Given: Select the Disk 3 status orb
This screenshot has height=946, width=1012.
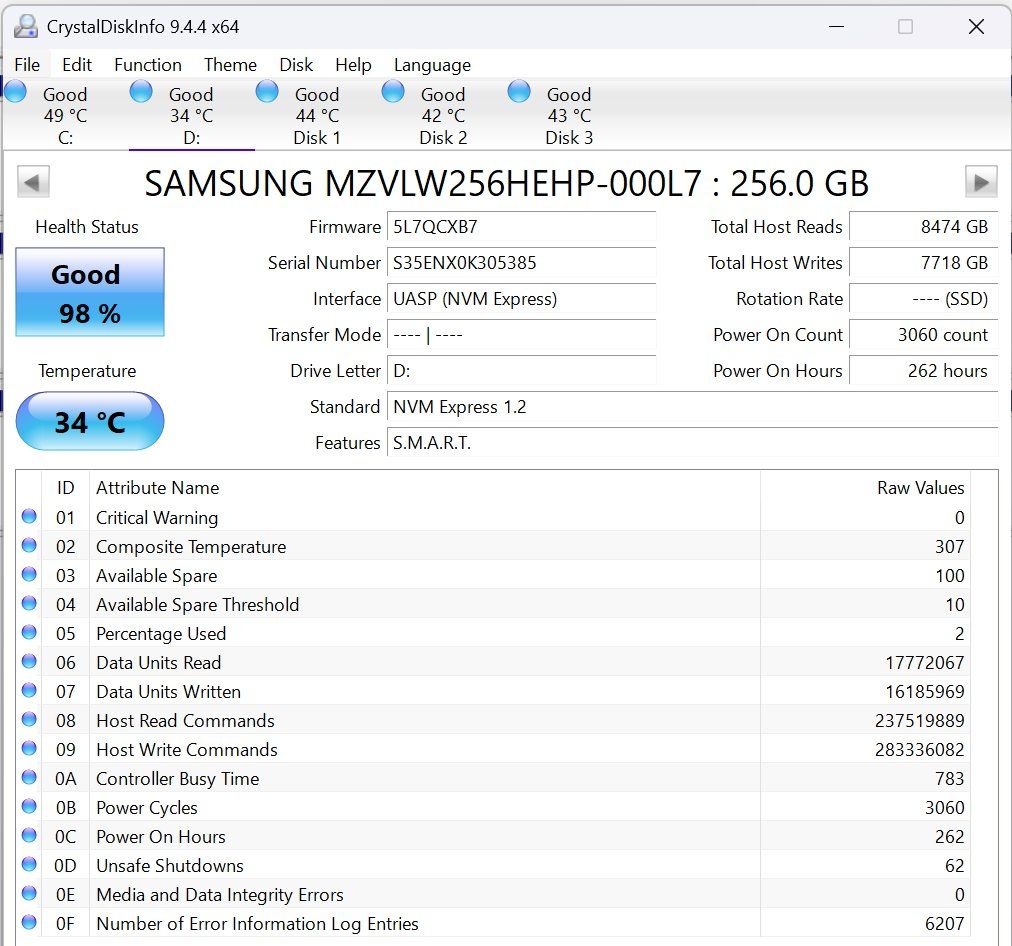Looking at the screenshot, I should click(x=519, y=91).
